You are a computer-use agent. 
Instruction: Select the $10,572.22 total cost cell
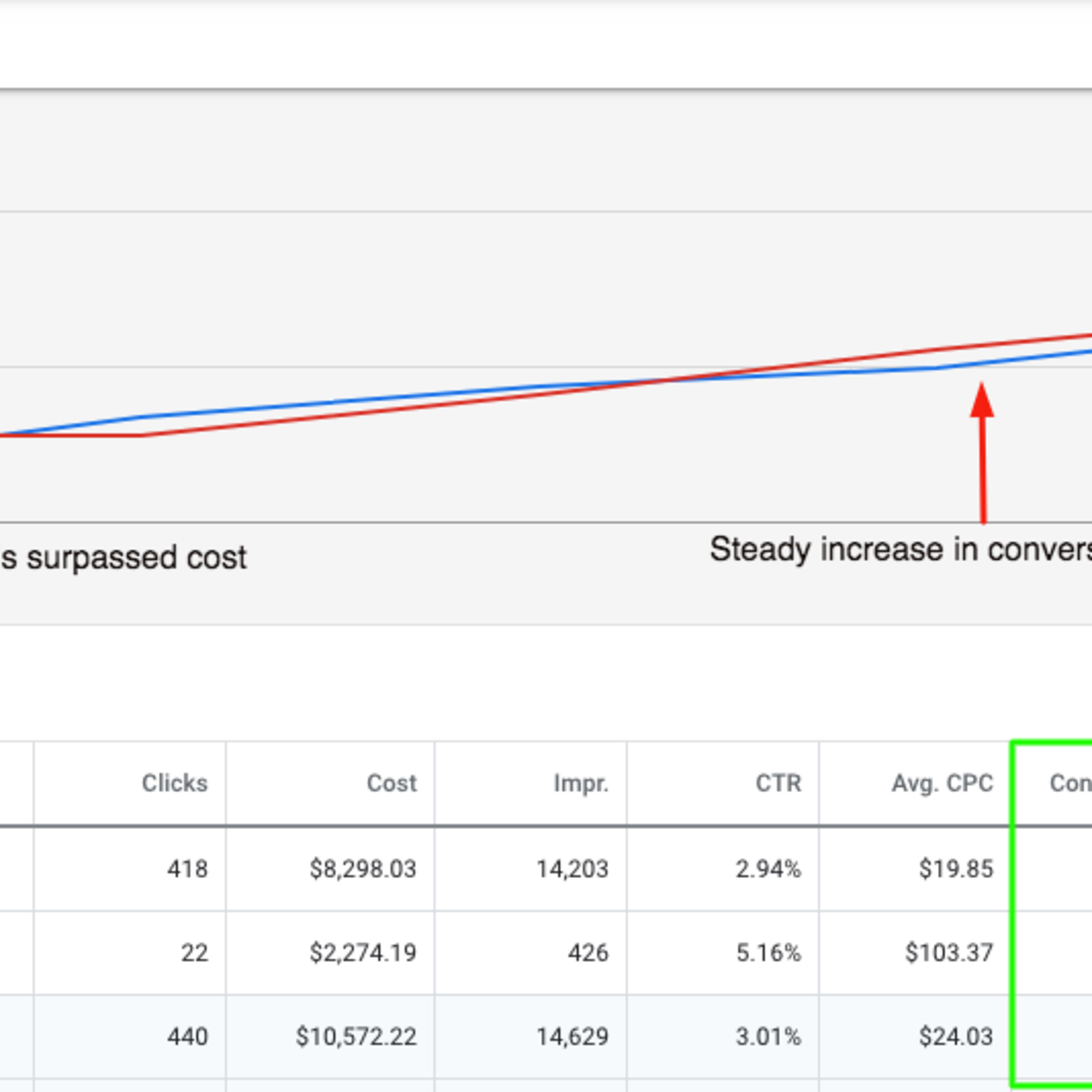[330, 1037]
